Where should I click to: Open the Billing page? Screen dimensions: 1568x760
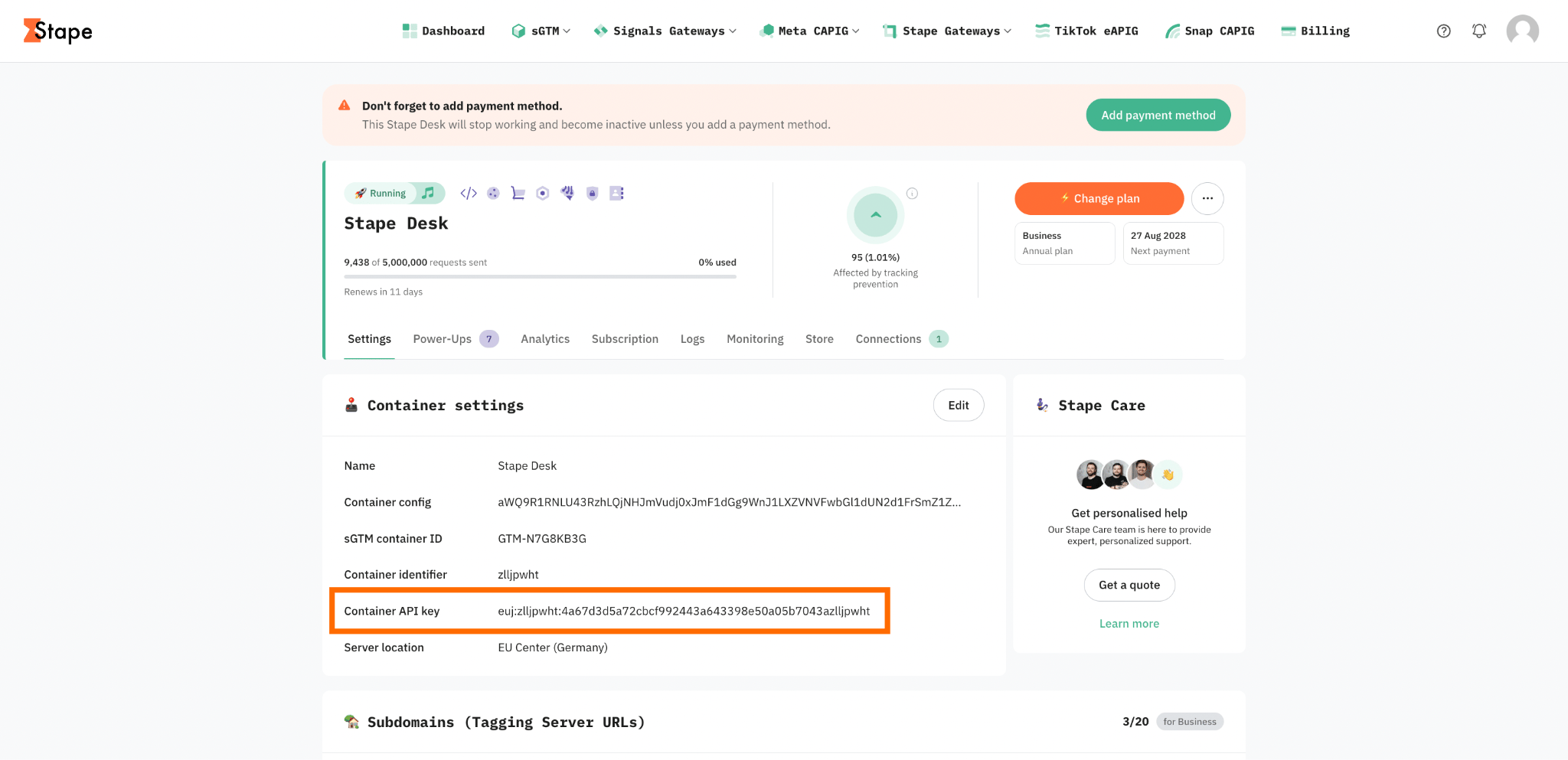[1315, 31]
